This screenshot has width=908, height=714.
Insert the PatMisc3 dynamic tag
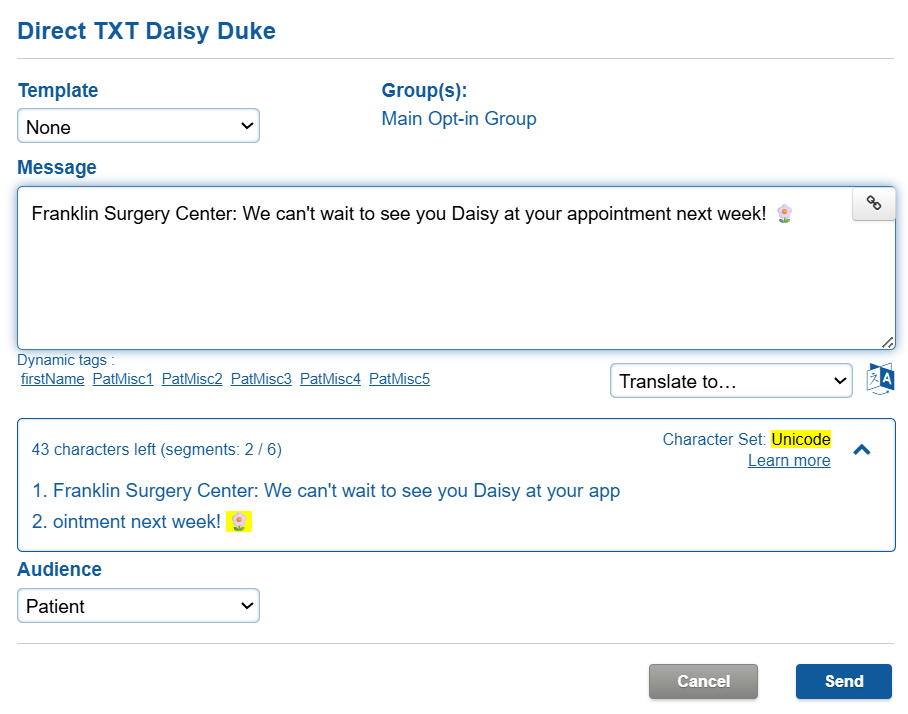coord(261,379)
